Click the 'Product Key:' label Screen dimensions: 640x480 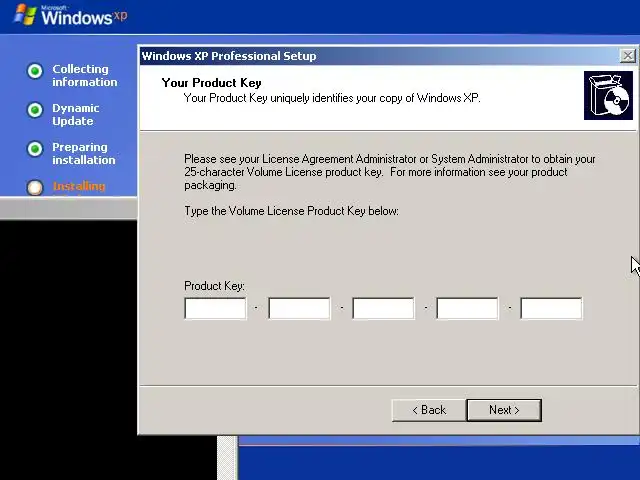point(214,286)
